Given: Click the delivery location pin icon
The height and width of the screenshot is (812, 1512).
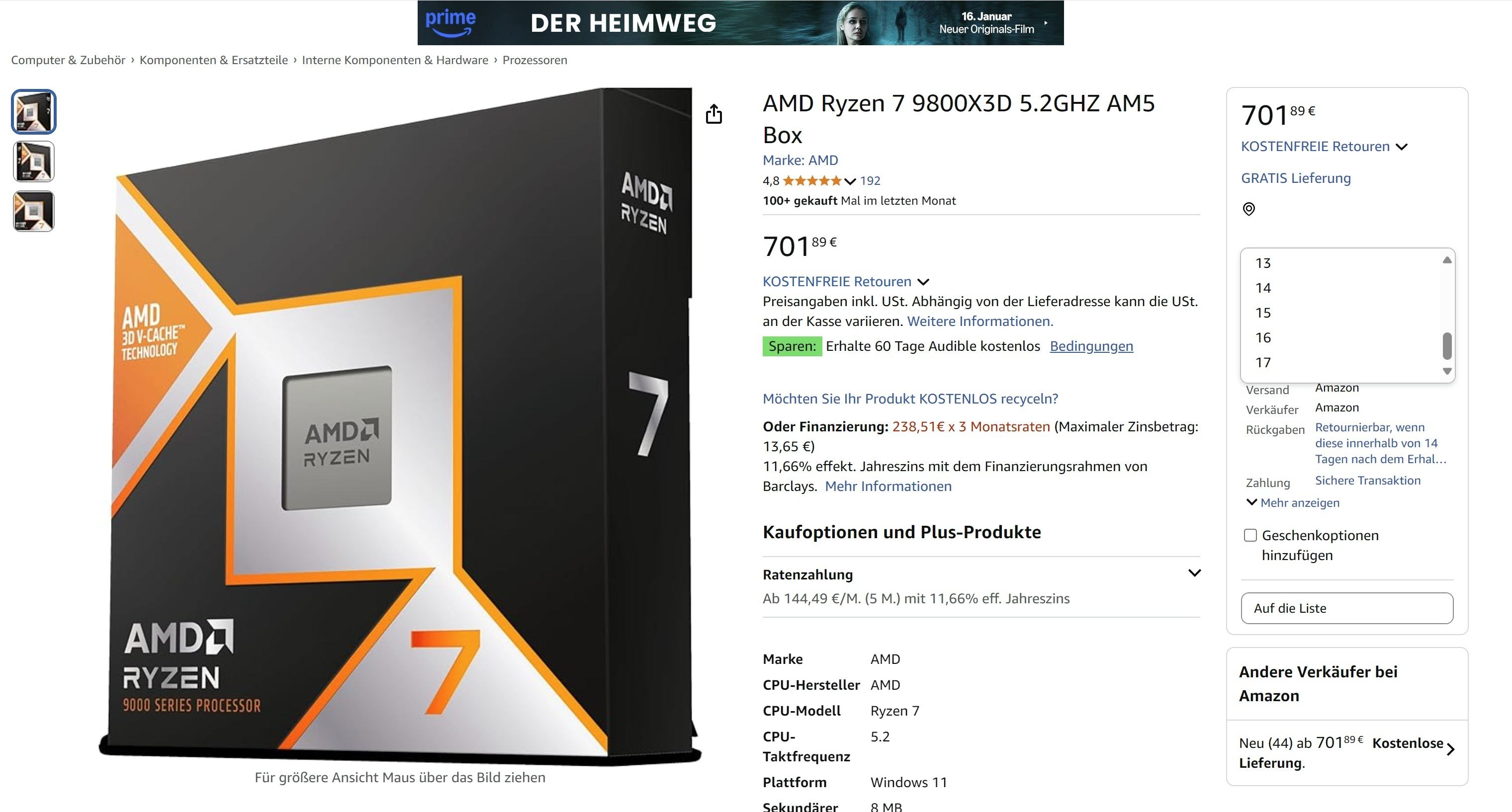Looking at the screenshot, I should click(1249, 209).
